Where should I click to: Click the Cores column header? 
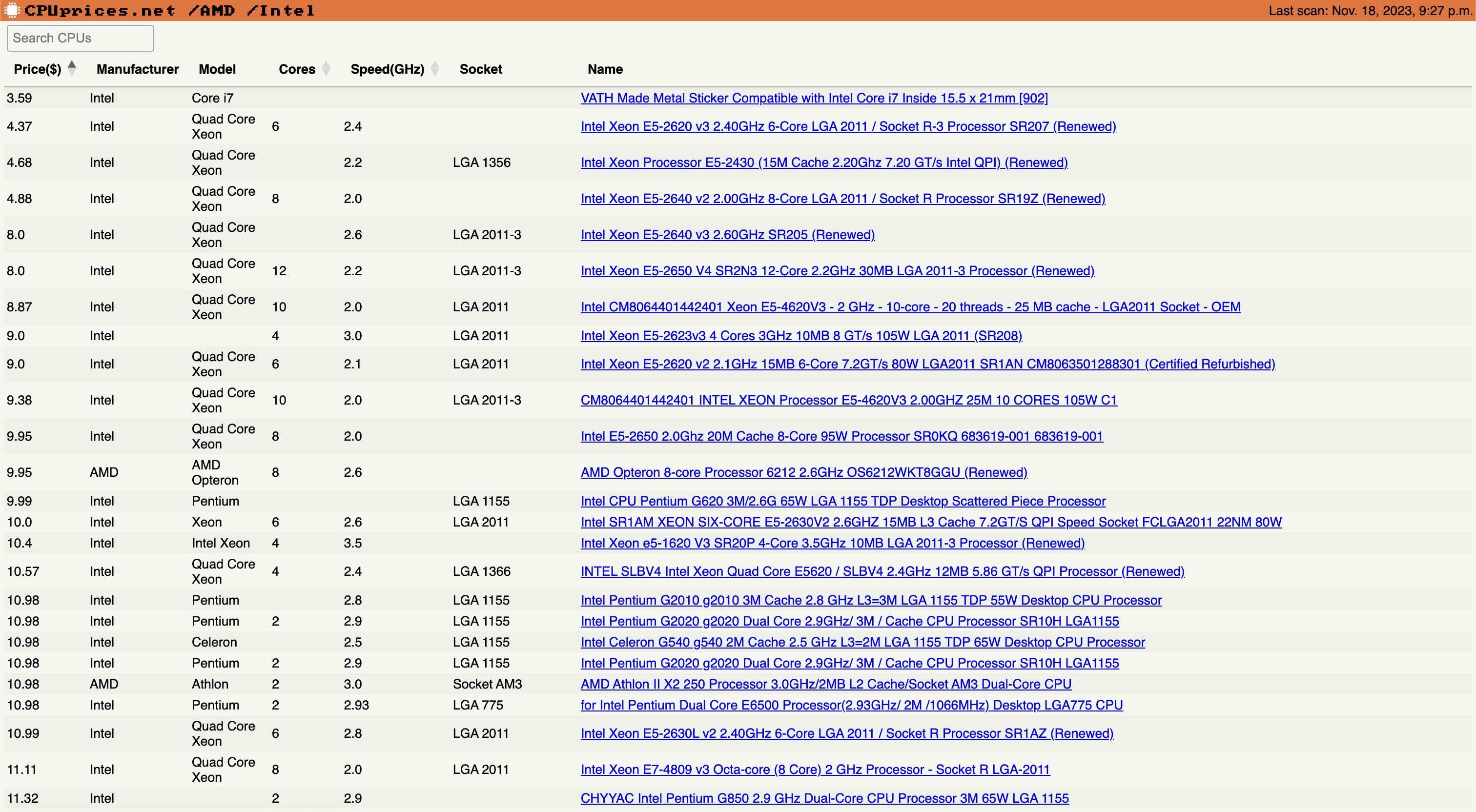pos(297,69)
